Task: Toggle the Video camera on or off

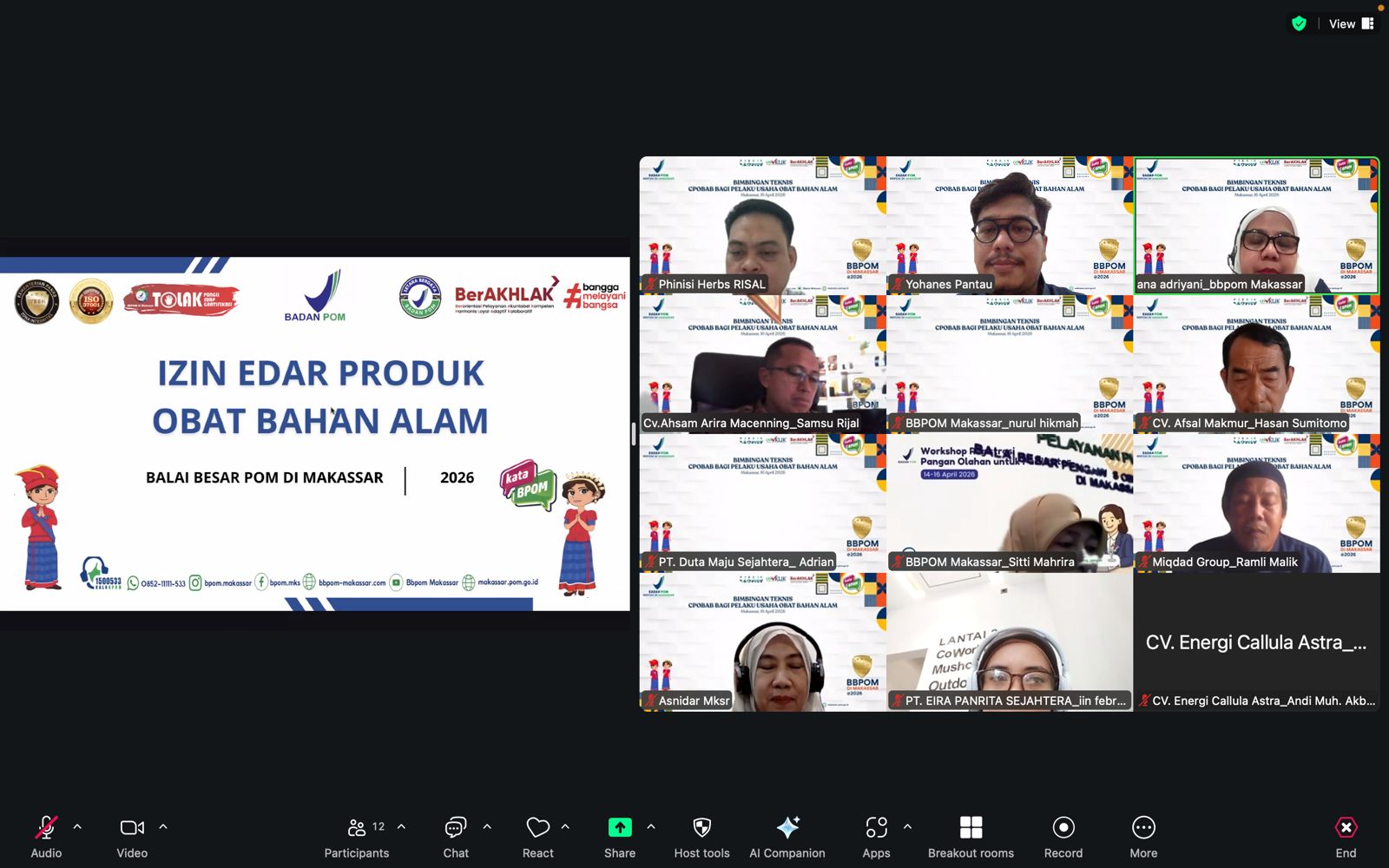Action: [132, 828]
